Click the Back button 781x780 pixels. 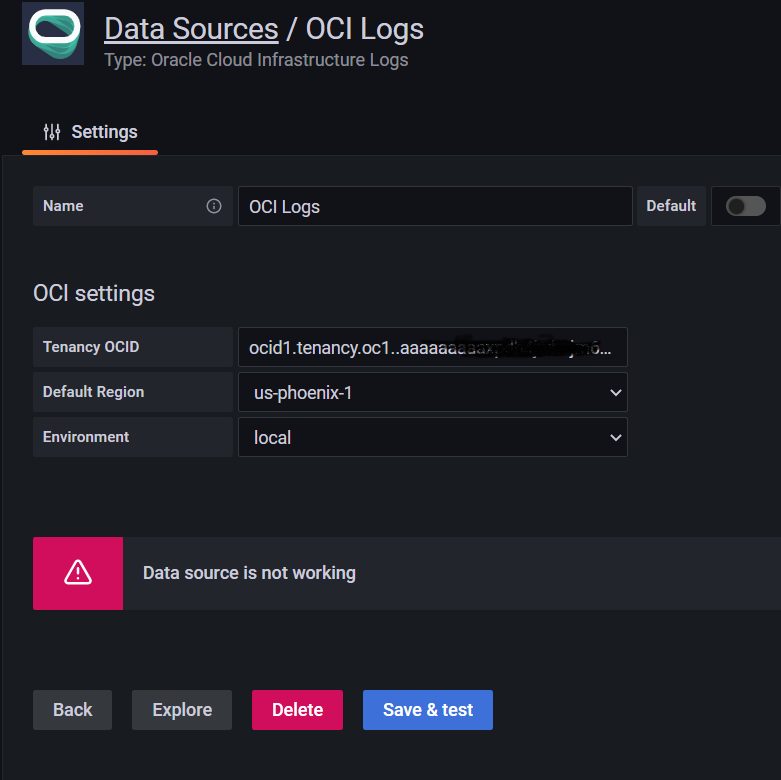72,710
